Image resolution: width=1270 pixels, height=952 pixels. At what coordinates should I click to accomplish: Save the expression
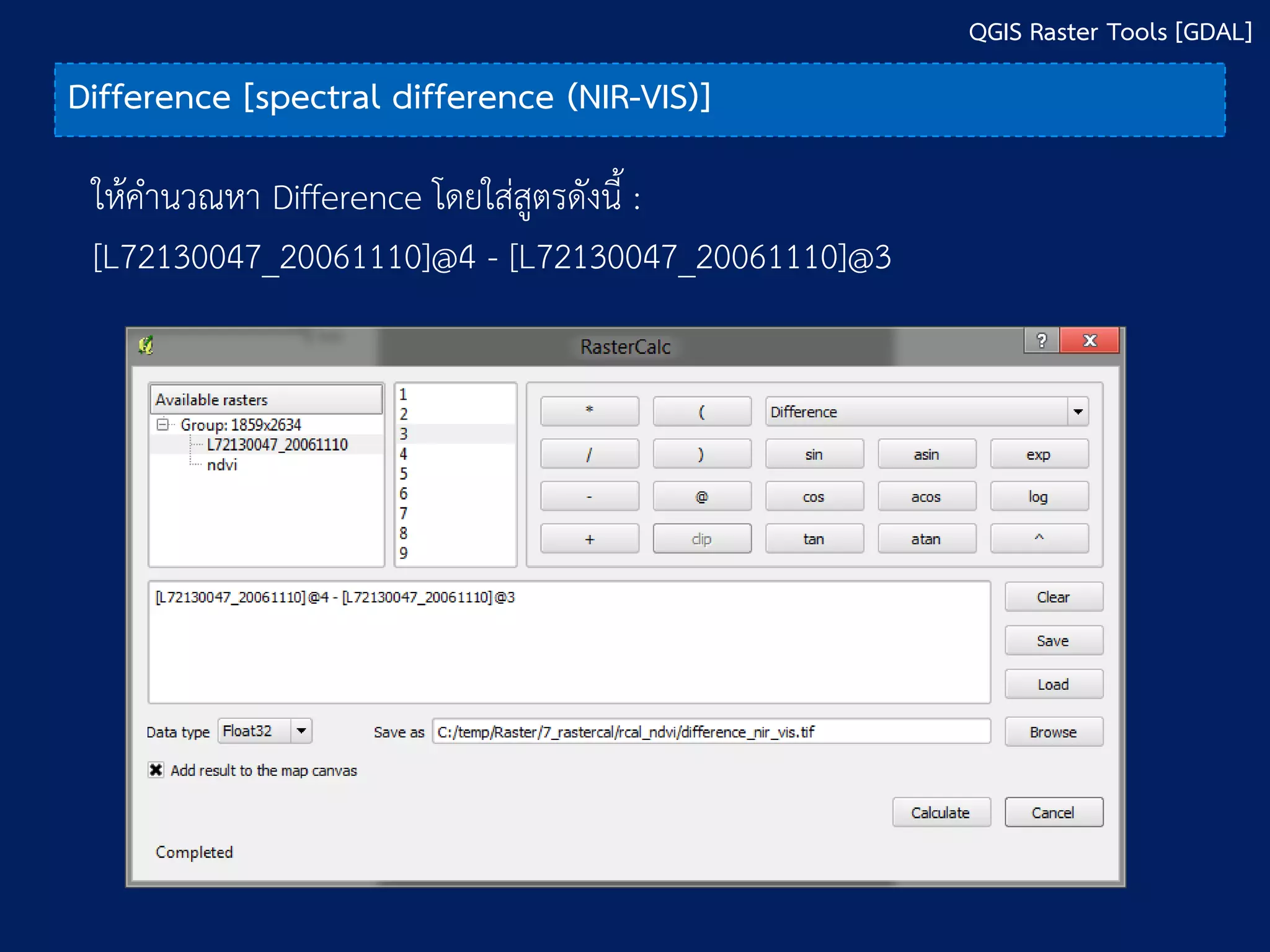1054,640
